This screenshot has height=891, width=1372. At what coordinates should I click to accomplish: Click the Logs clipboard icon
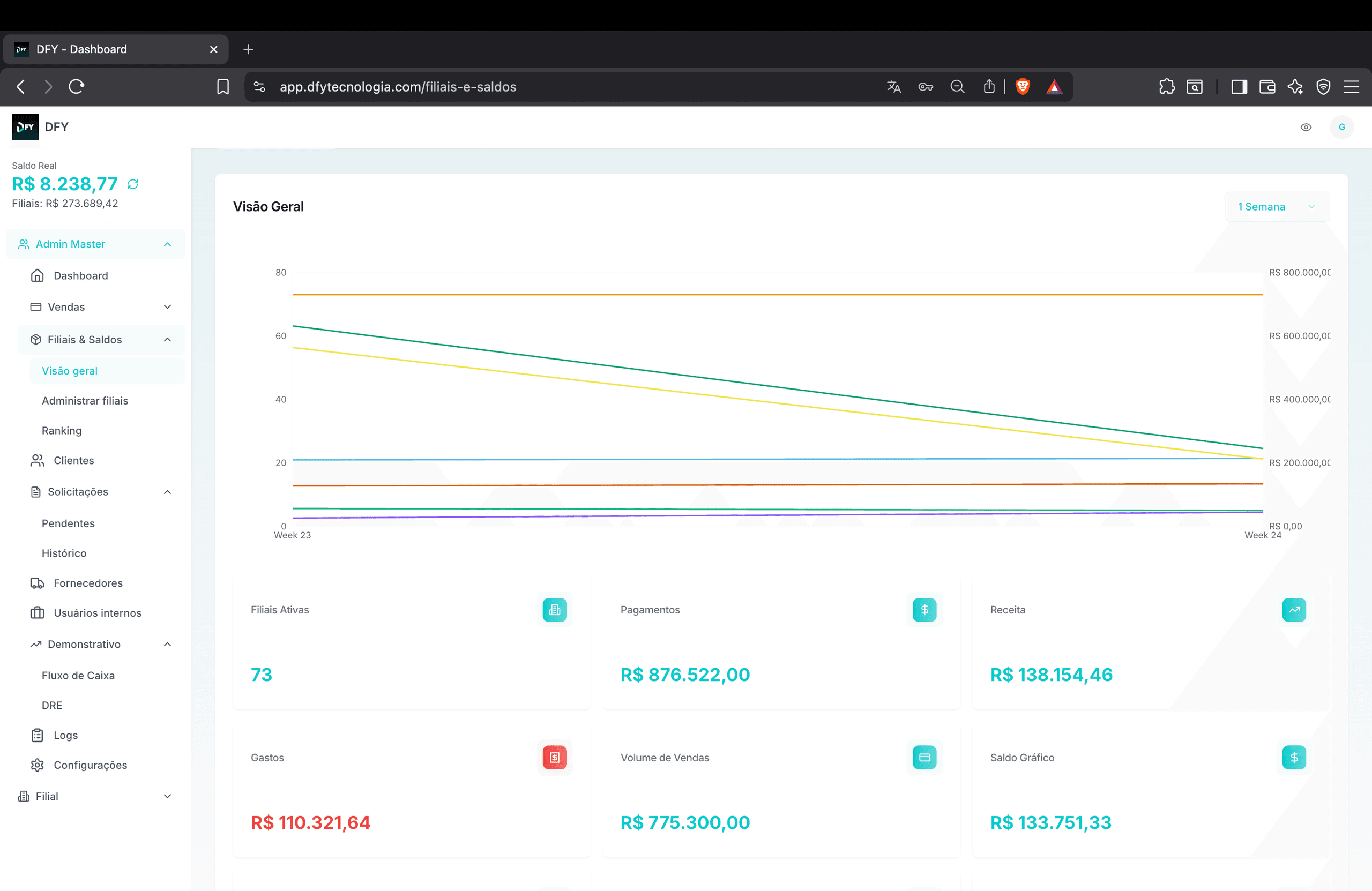coord(38,735)
